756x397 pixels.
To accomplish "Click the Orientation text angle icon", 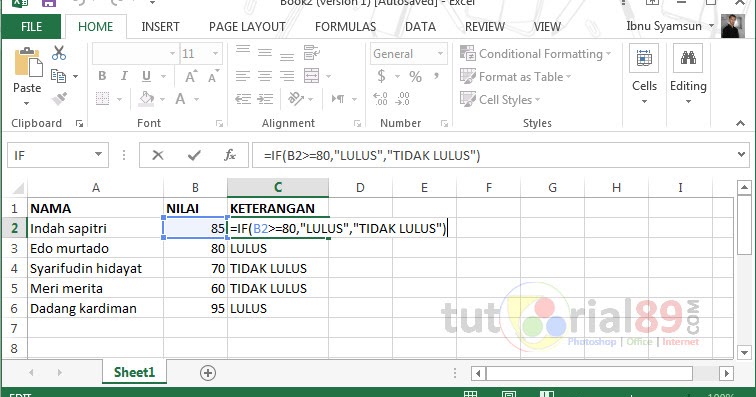I will pos(296,99).
